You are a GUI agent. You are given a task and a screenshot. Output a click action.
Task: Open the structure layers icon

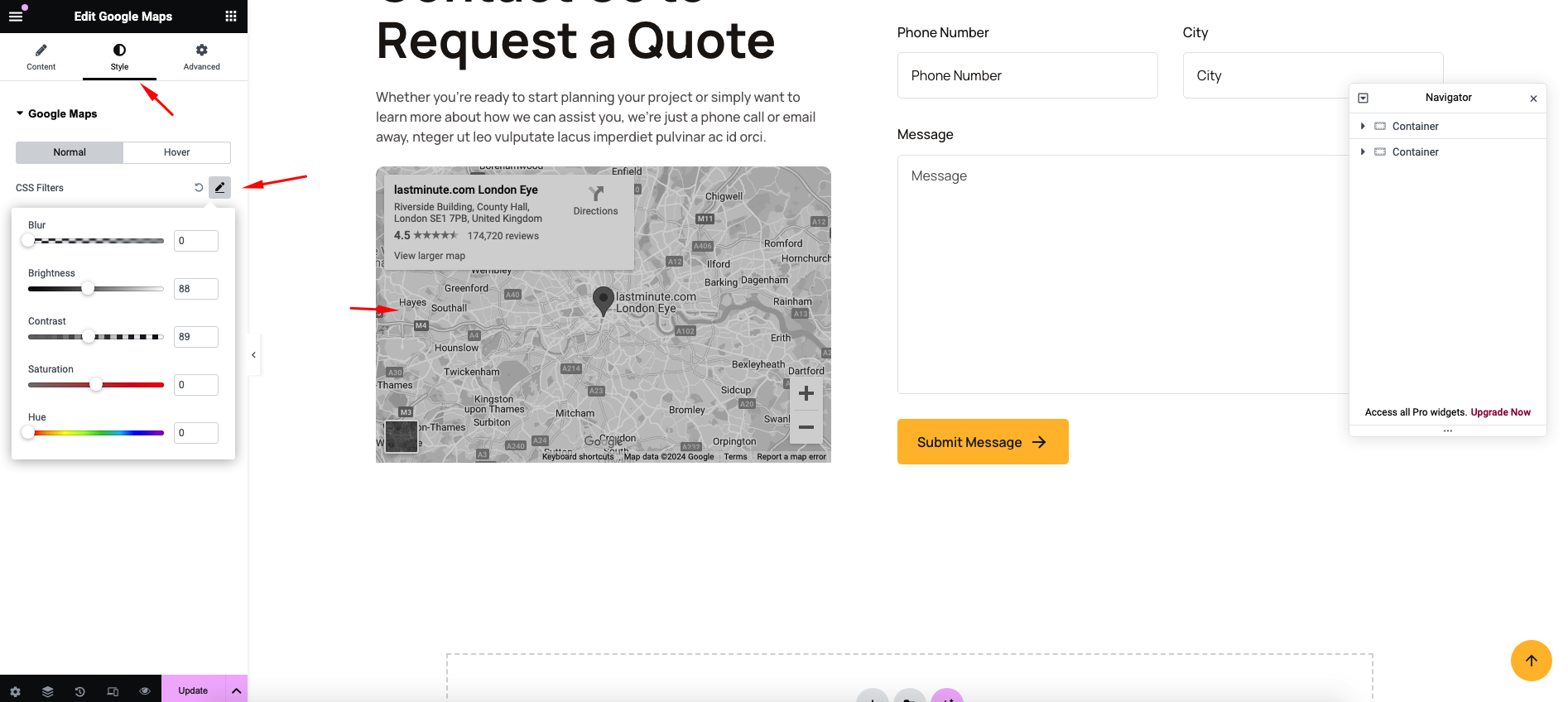click(48, 691)
